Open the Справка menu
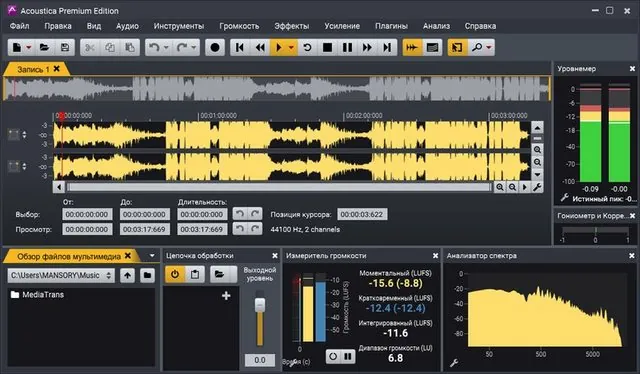640x374 pixels. 480,26
